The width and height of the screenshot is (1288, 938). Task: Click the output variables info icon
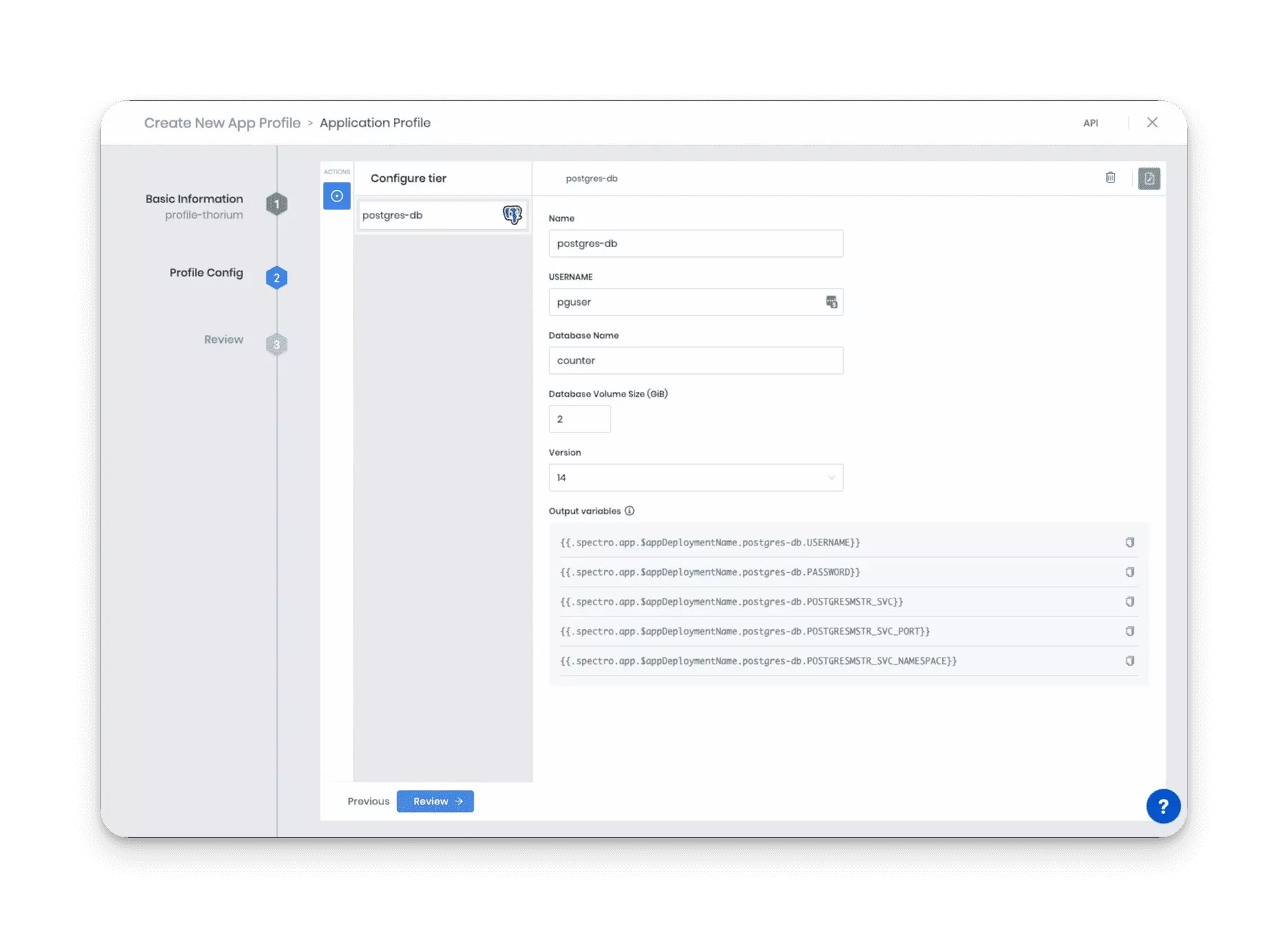630,511
